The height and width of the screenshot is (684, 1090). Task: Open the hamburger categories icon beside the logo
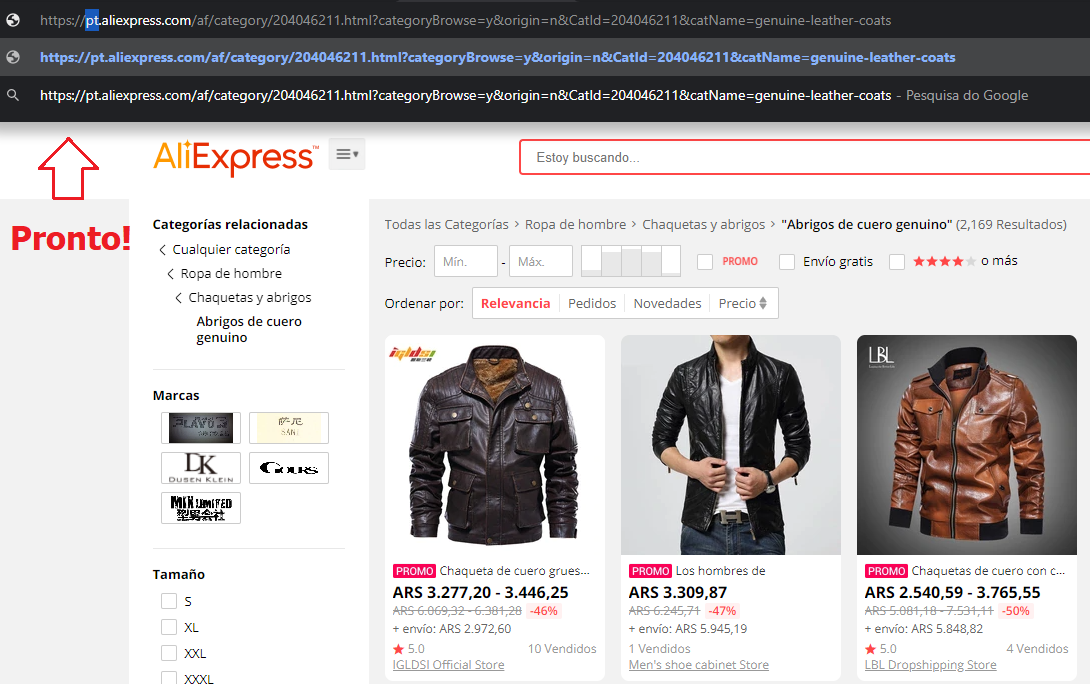click(x=346, y=153)
